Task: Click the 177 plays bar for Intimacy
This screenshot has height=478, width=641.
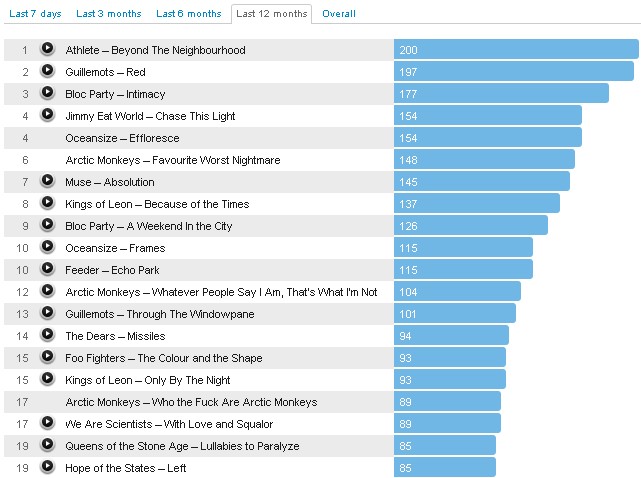Action: 501,94
